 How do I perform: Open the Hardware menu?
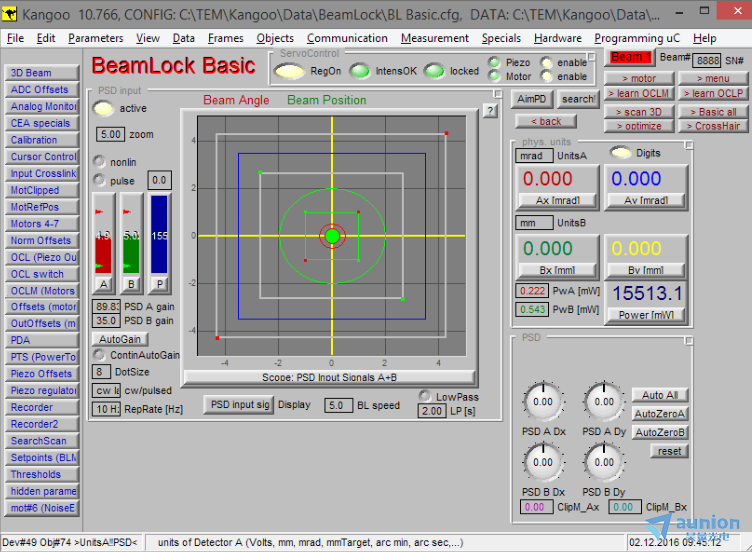point(557,38)
